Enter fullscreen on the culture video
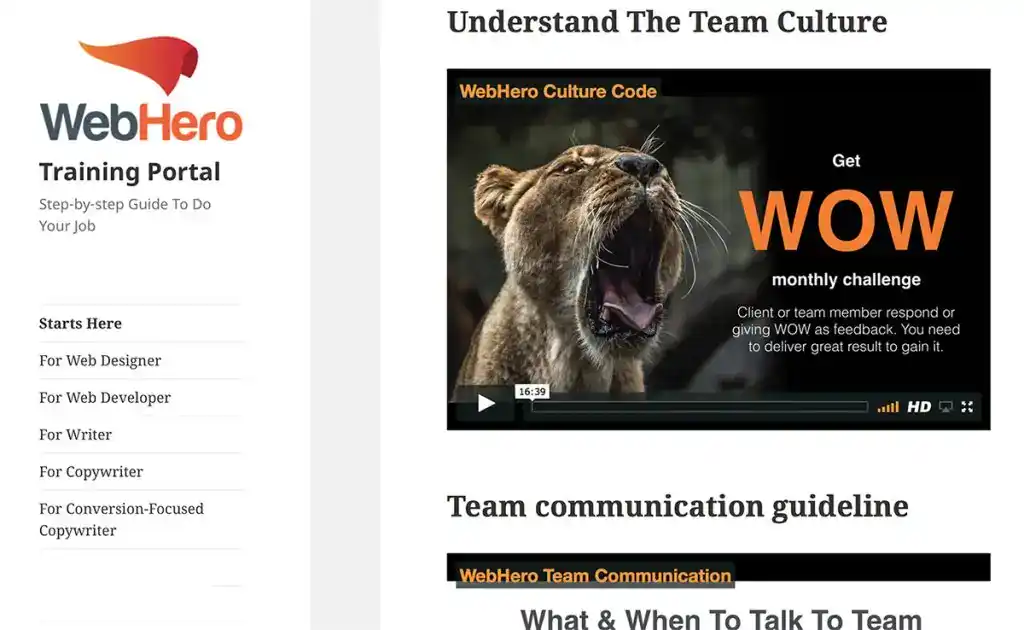1024x630 pixels. click(967, 407)
